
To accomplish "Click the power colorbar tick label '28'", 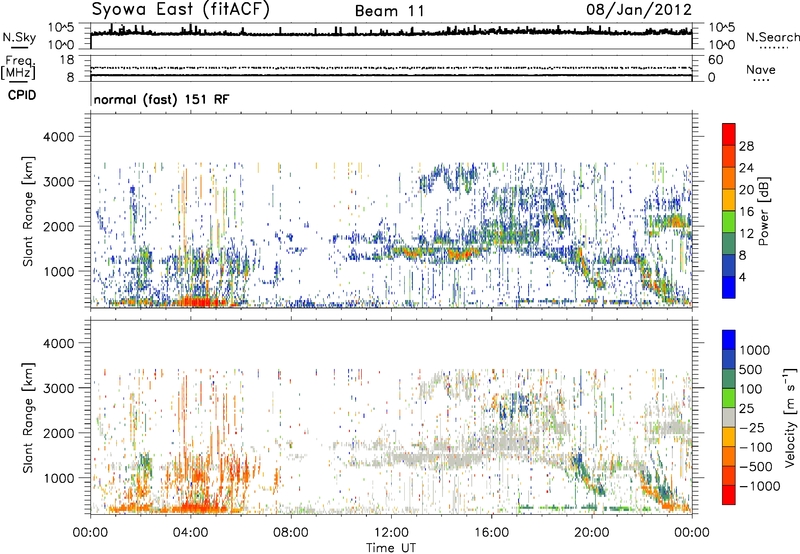I will point(746,146).
